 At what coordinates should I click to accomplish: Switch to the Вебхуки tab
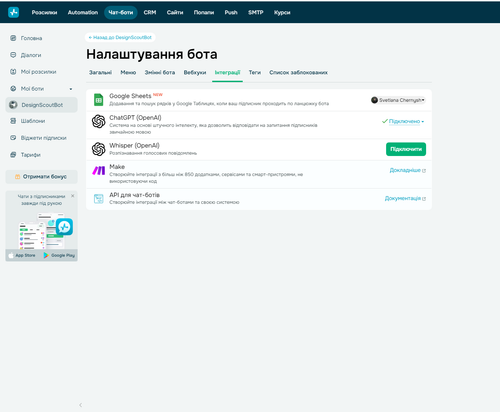click(x=195, y=72)
